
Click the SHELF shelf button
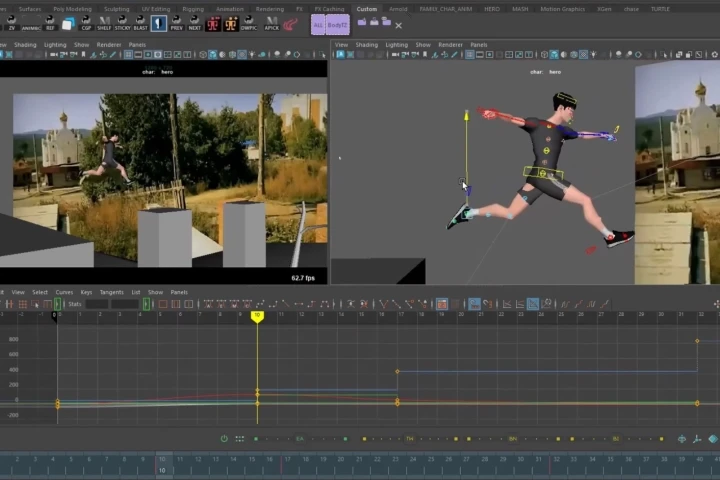point(104,23)
